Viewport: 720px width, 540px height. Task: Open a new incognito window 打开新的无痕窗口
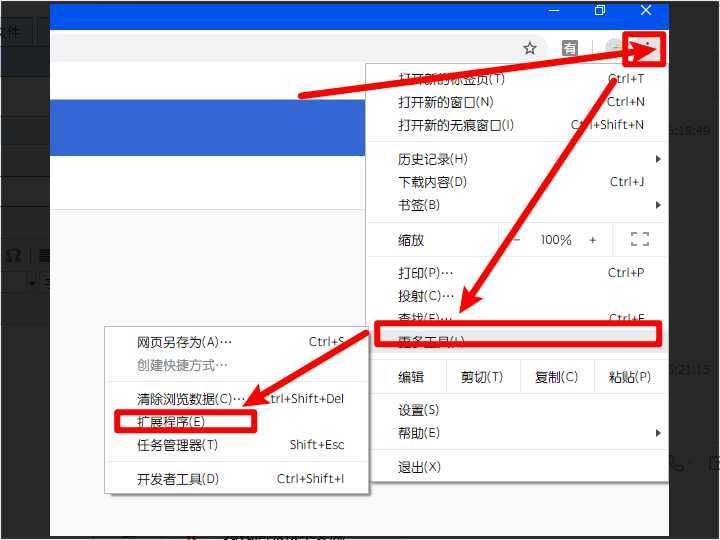tap(517, 125)
